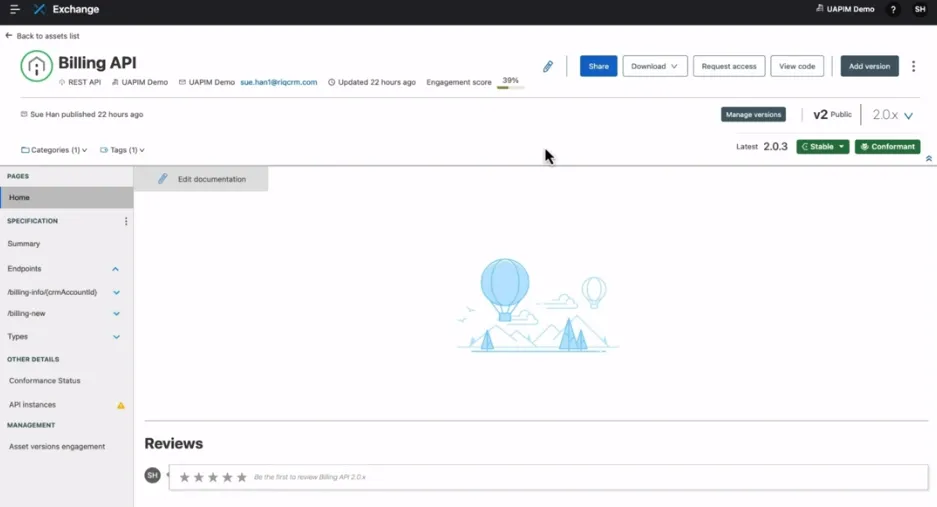
Task: Click the engagement score 39% indicator
Action: point(510,83)
